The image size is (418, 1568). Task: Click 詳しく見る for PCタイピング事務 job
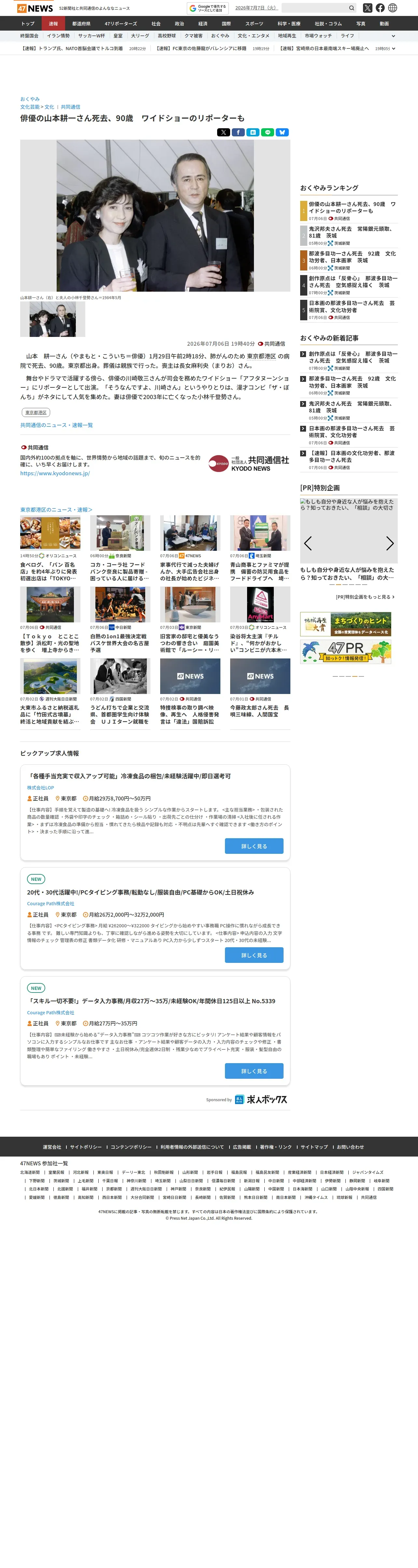(254, 955)
